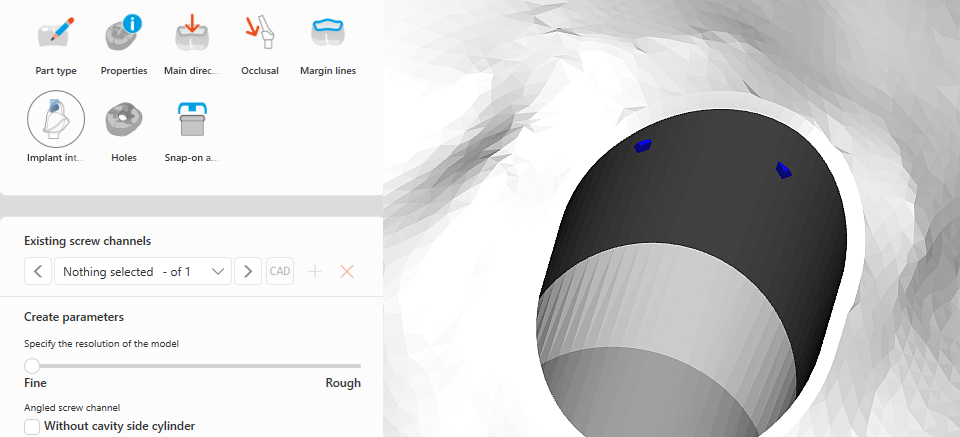
Task: Open the Margin lines tool
Action: click(x=328, y=46)
